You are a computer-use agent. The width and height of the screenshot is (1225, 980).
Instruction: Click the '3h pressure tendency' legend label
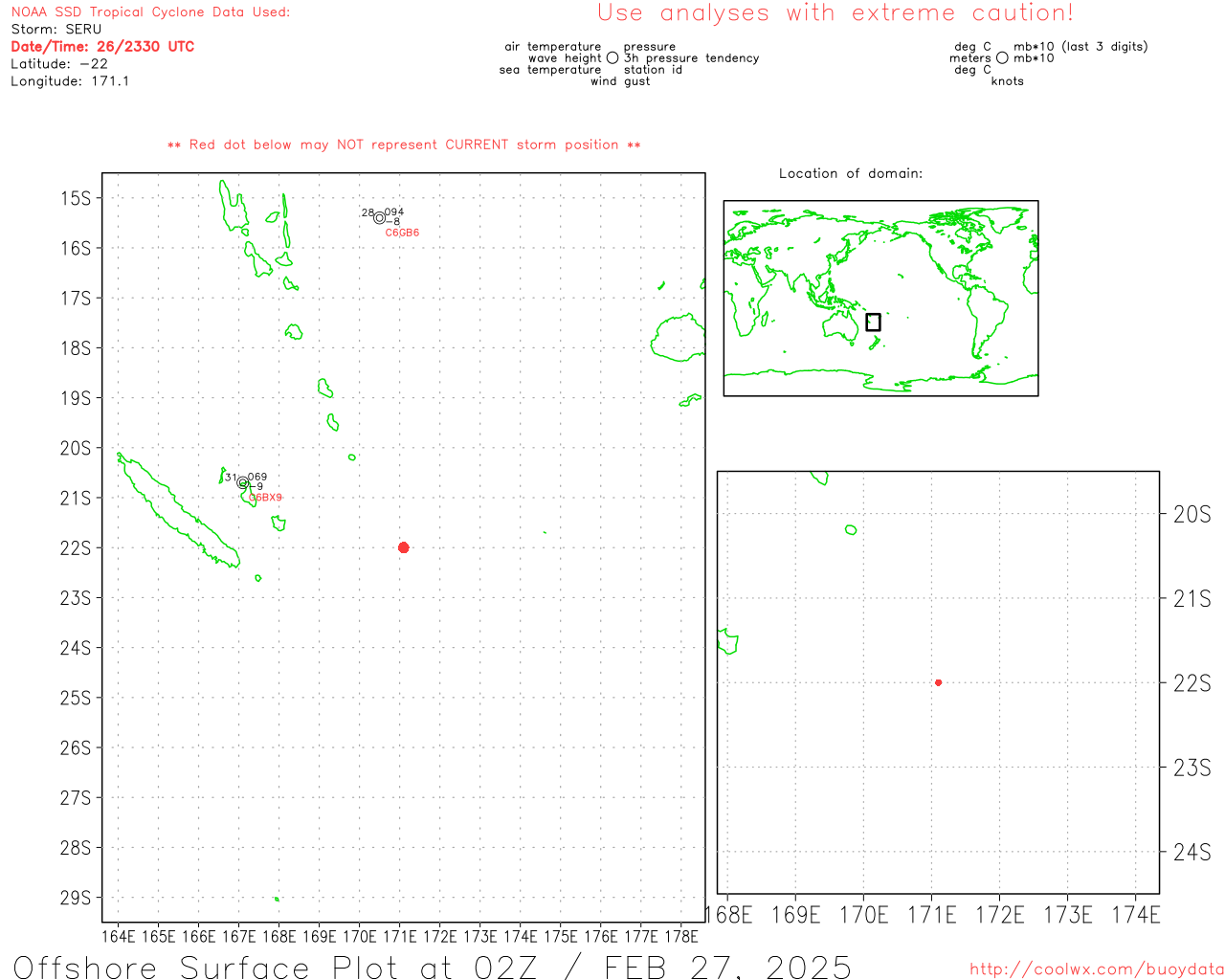pyautogui.click(x=692, y=58)
